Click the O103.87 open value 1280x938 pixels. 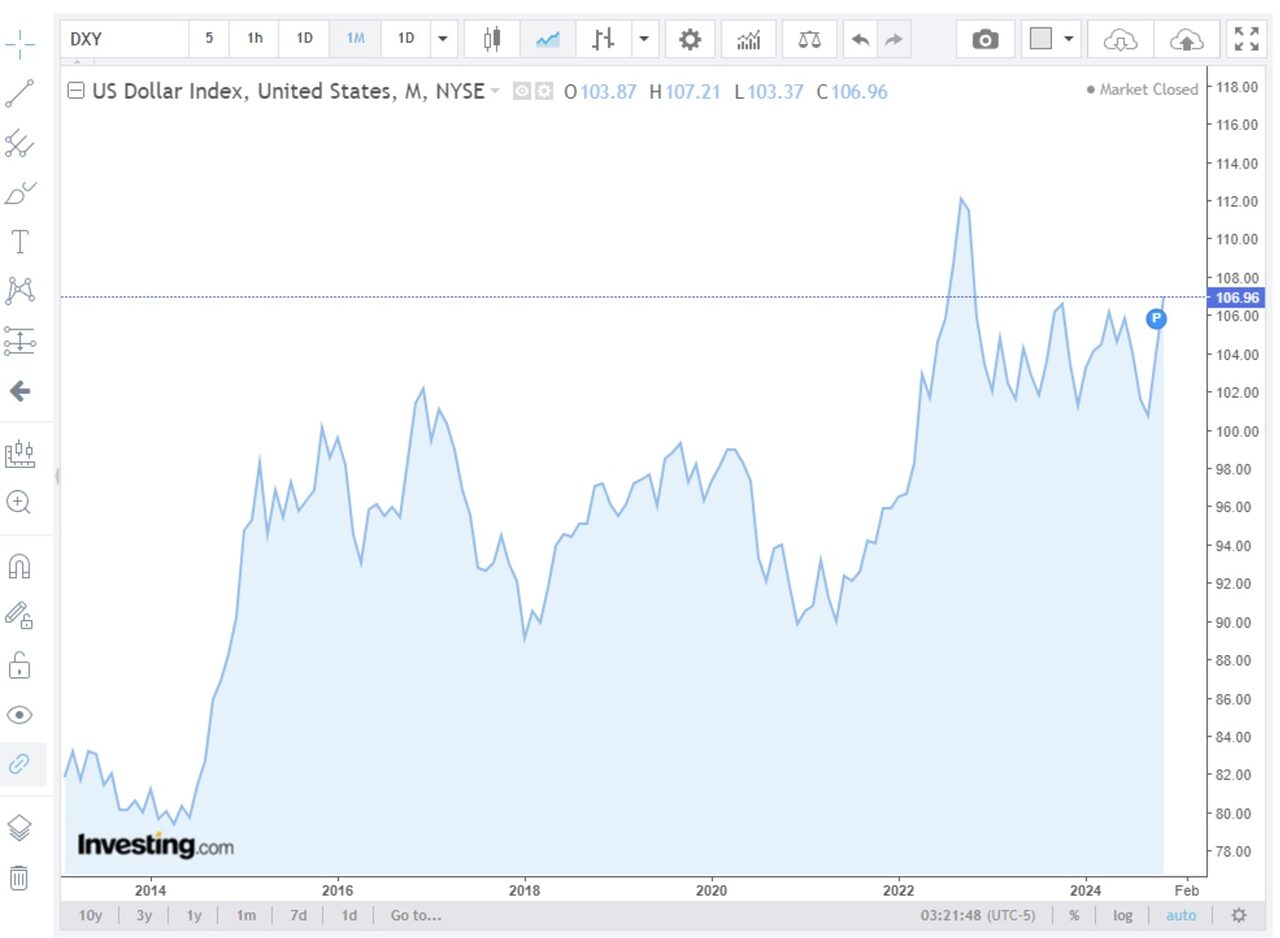point(600,92)
